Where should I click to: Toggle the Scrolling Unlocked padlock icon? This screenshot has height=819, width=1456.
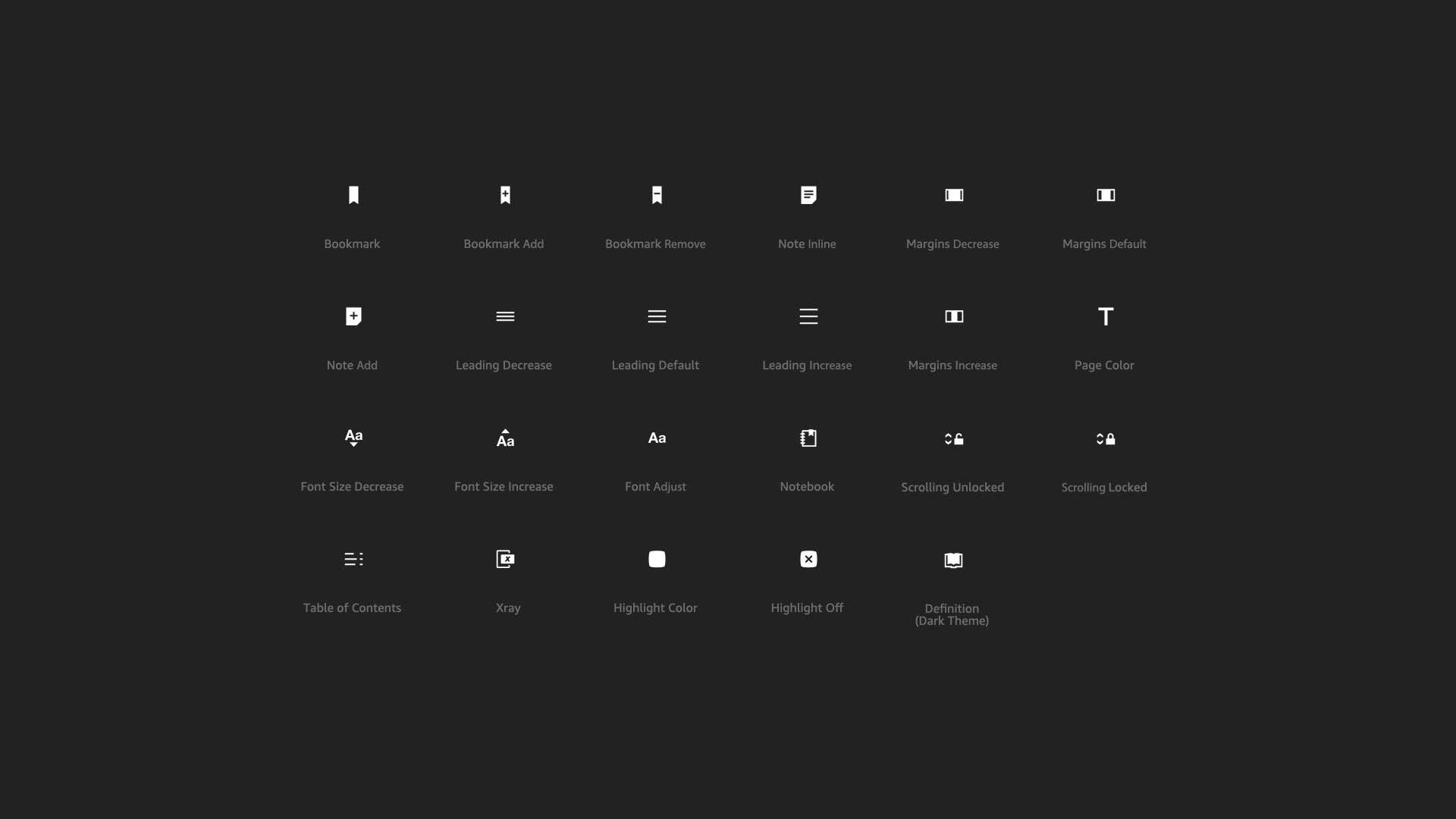954,438
